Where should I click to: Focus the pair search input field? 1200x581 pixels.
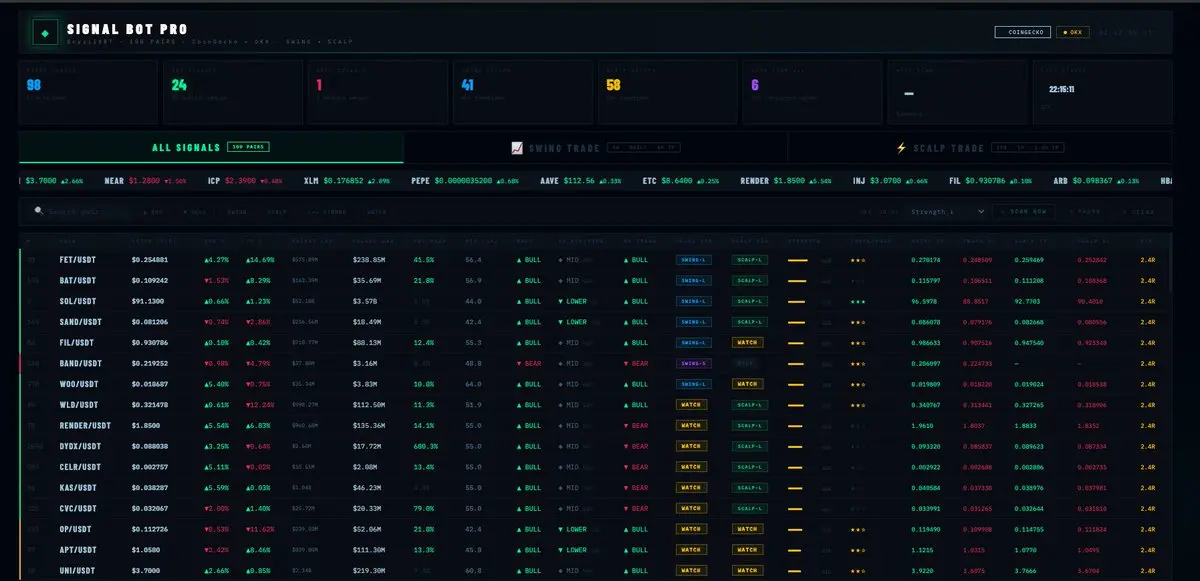point(90,212)
